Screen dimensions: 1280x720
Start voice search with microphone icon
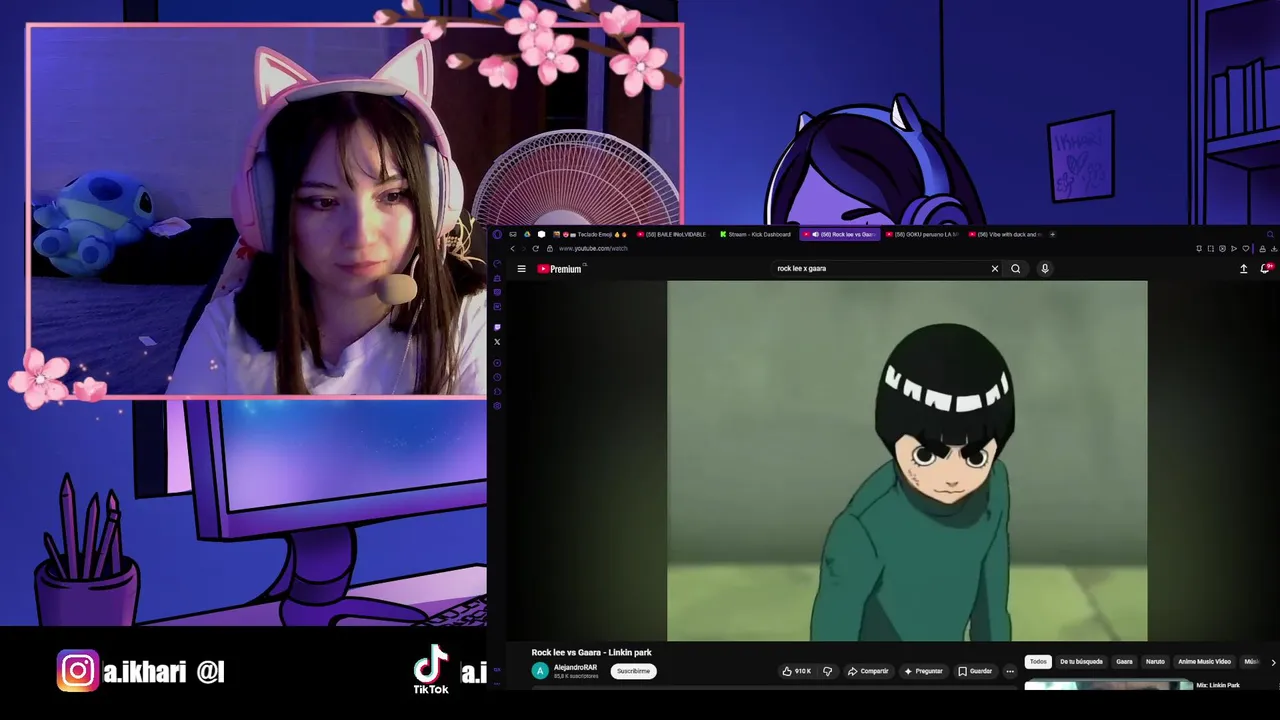pos(1045,269)
